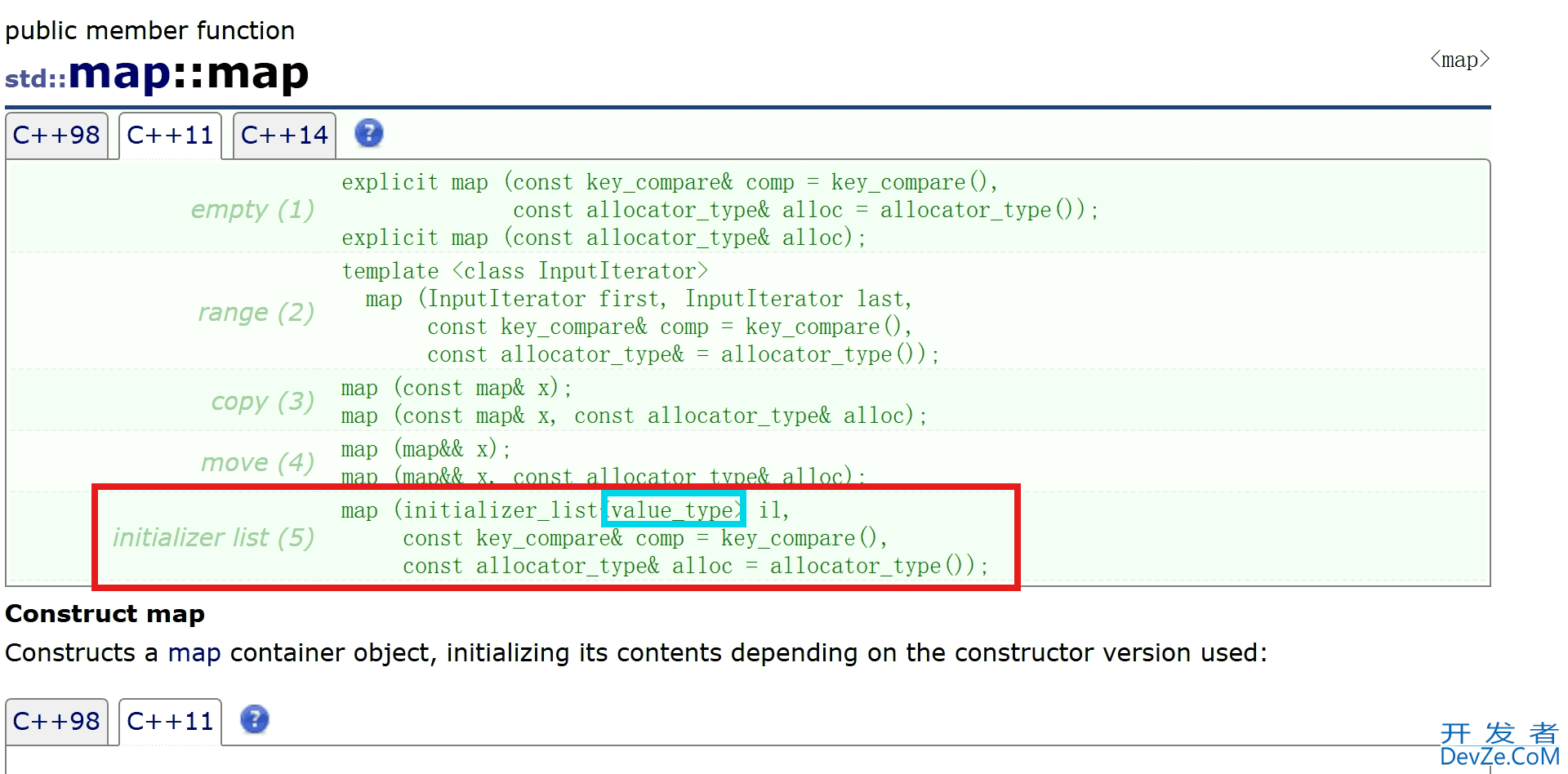1568x774 pixels.
Task: Click 'map (const map& x);' line
Action: click(457, 388)
